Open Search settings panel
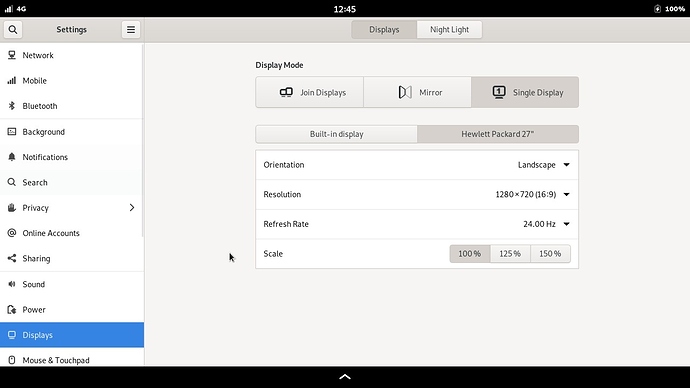This screenshot has width=690, height=388. click(x=71, y=182)
